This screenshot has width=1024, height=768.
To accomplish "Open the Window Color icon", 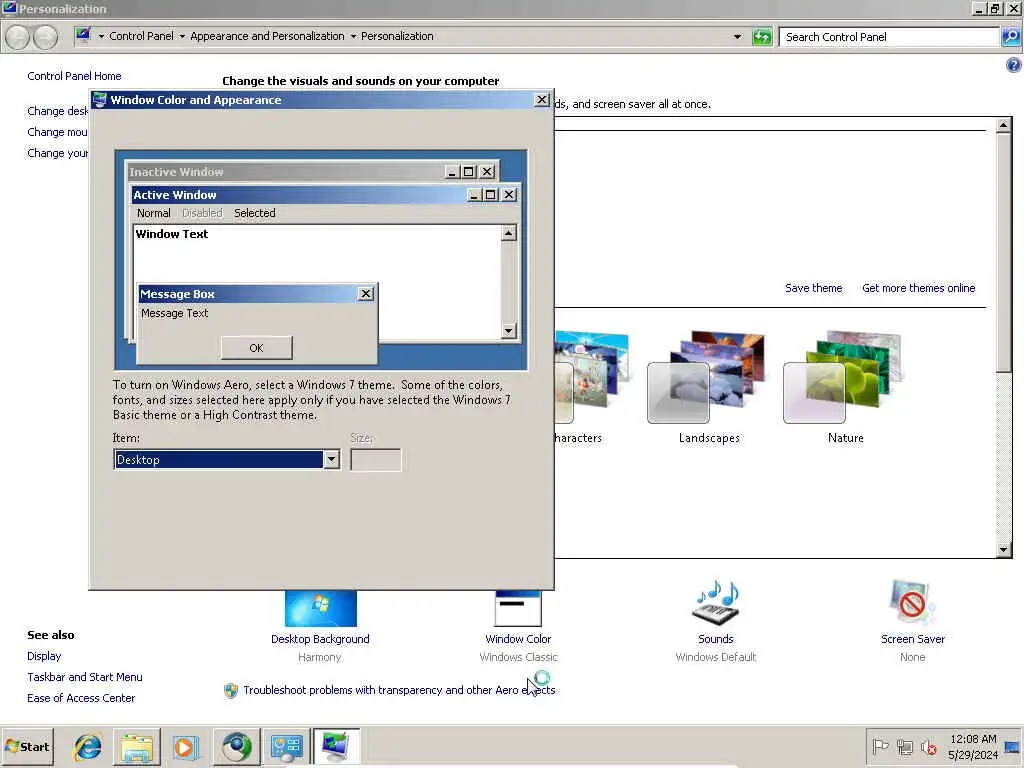I will coord(518,608).
